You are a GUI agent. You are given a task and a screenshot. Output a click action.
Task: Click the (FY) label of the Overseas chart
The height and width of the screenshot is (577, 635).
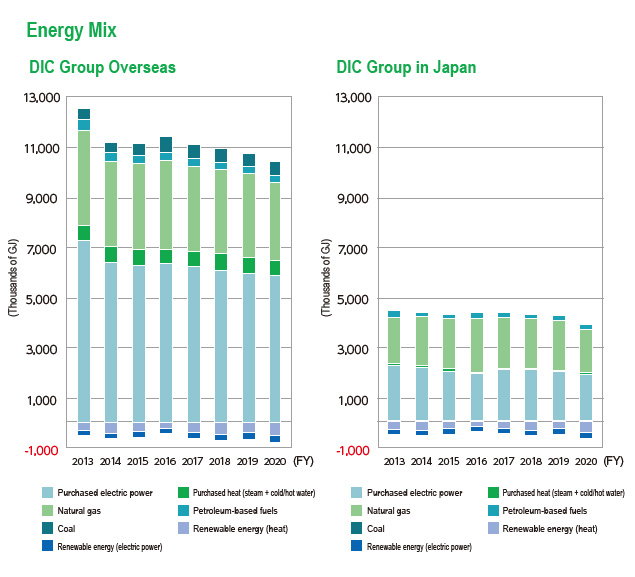pyautogui.click(x=303, y=461)
